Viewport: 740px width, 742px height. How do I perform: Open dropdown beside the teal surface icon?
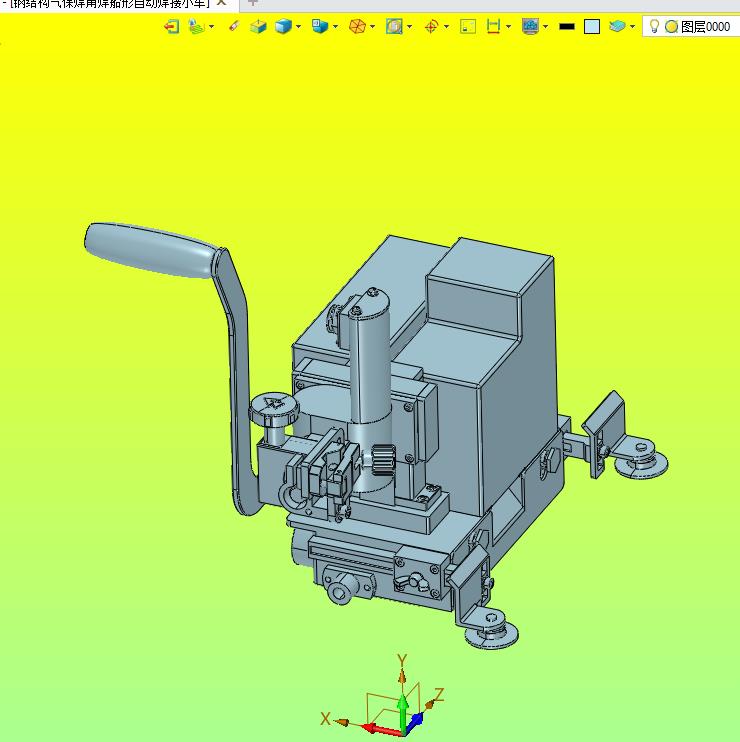[x=633, y=26]
